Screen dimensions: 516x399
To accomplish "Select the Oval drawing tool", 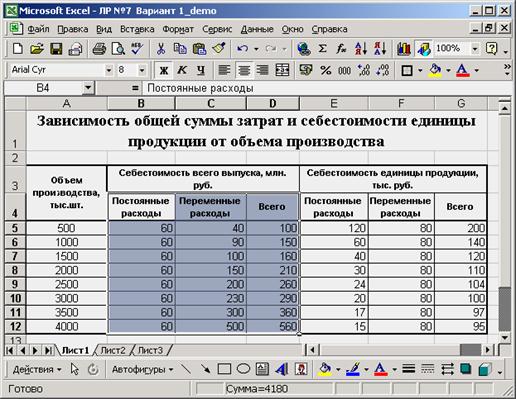I will [243, 369].
